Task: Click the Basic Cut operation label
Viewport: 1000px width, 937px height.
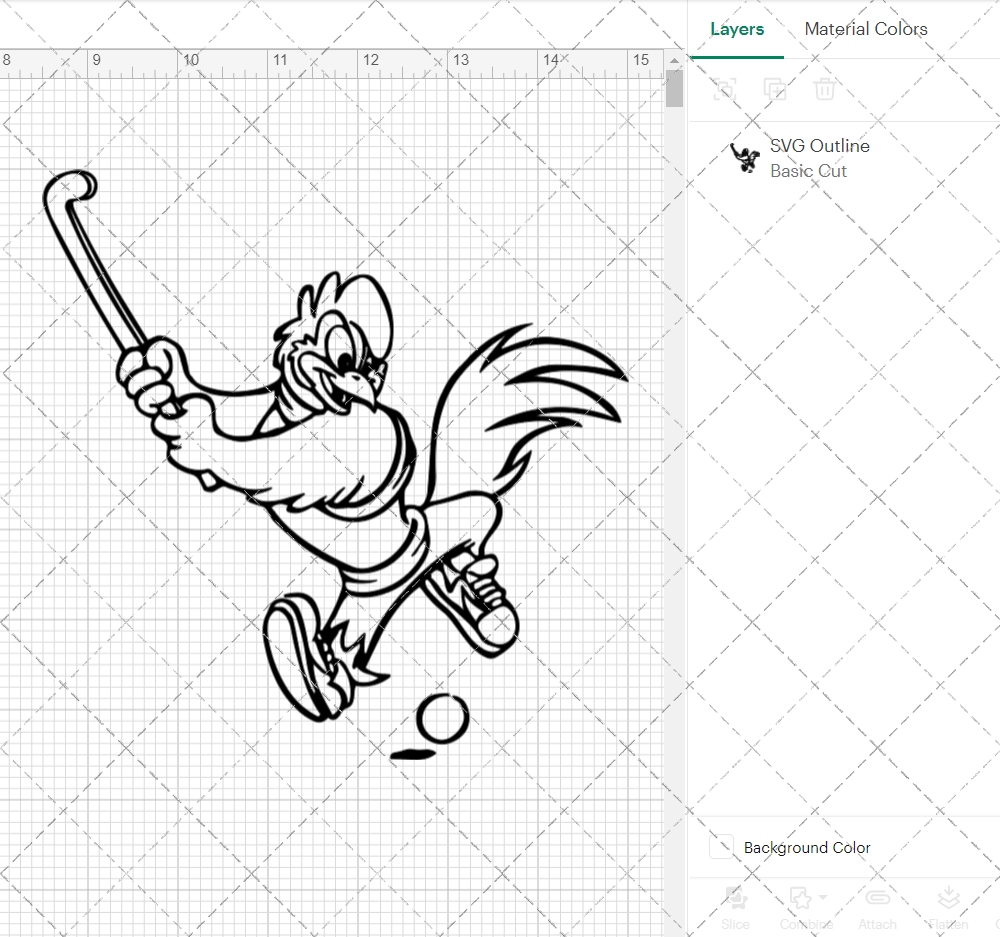Action: coord(808,171)
